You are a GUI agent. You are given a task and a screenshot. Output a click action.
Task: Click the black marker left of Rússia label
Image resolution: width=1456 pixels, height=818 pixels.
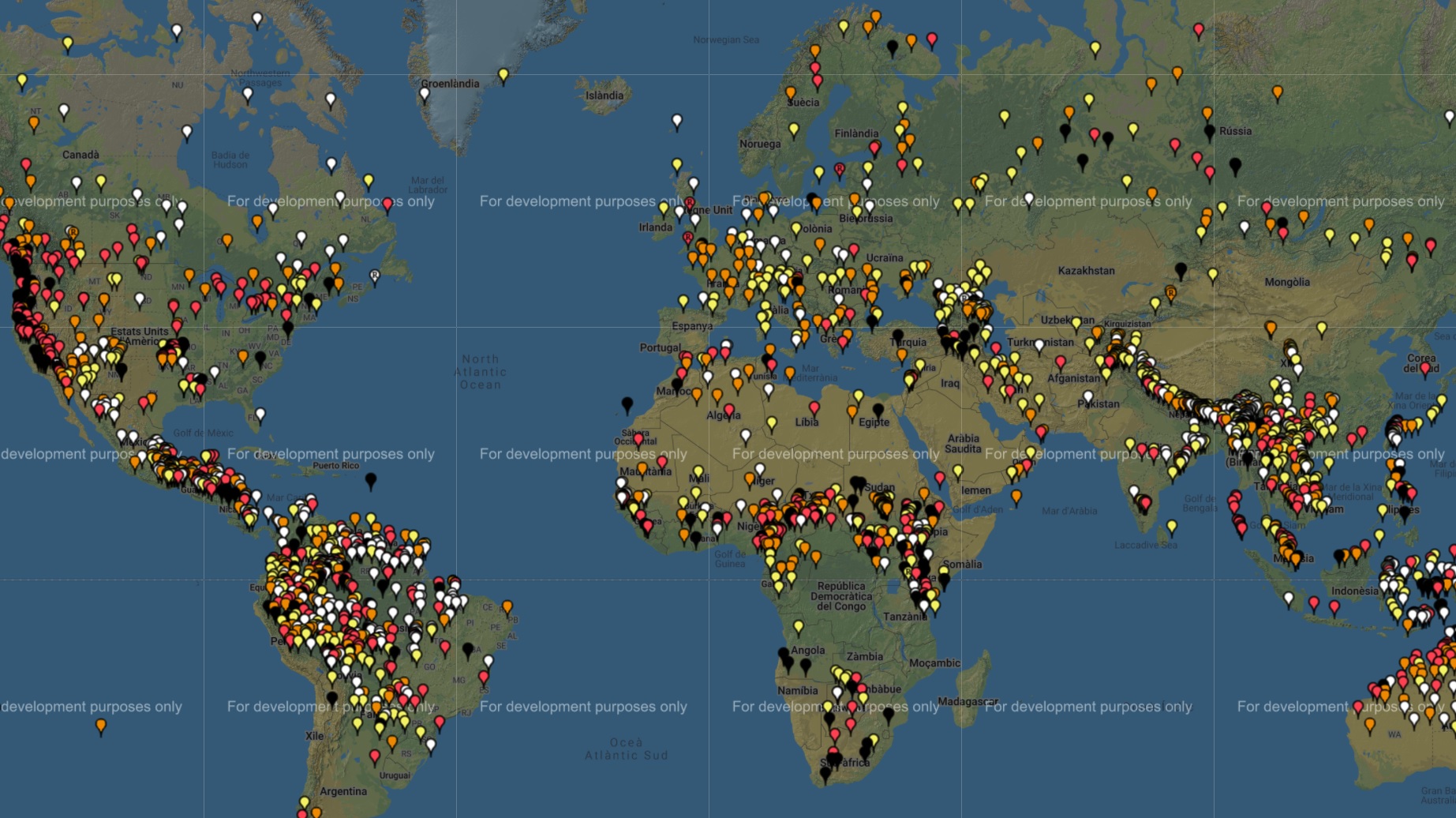[1210, 132]
